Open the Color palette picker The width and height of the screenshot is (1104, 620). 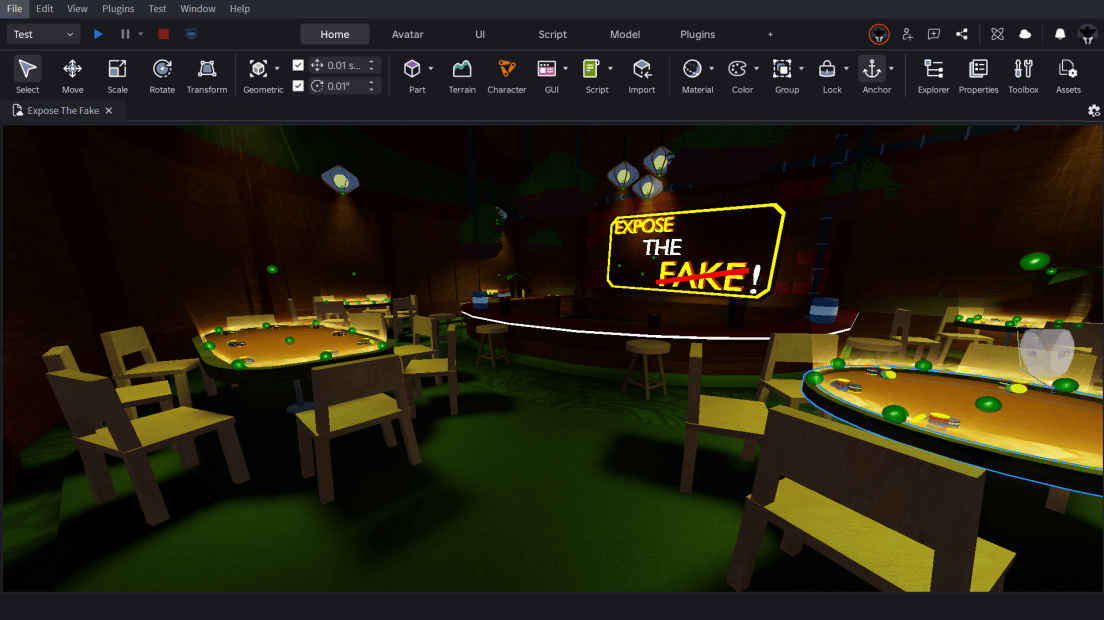point(737,69)
